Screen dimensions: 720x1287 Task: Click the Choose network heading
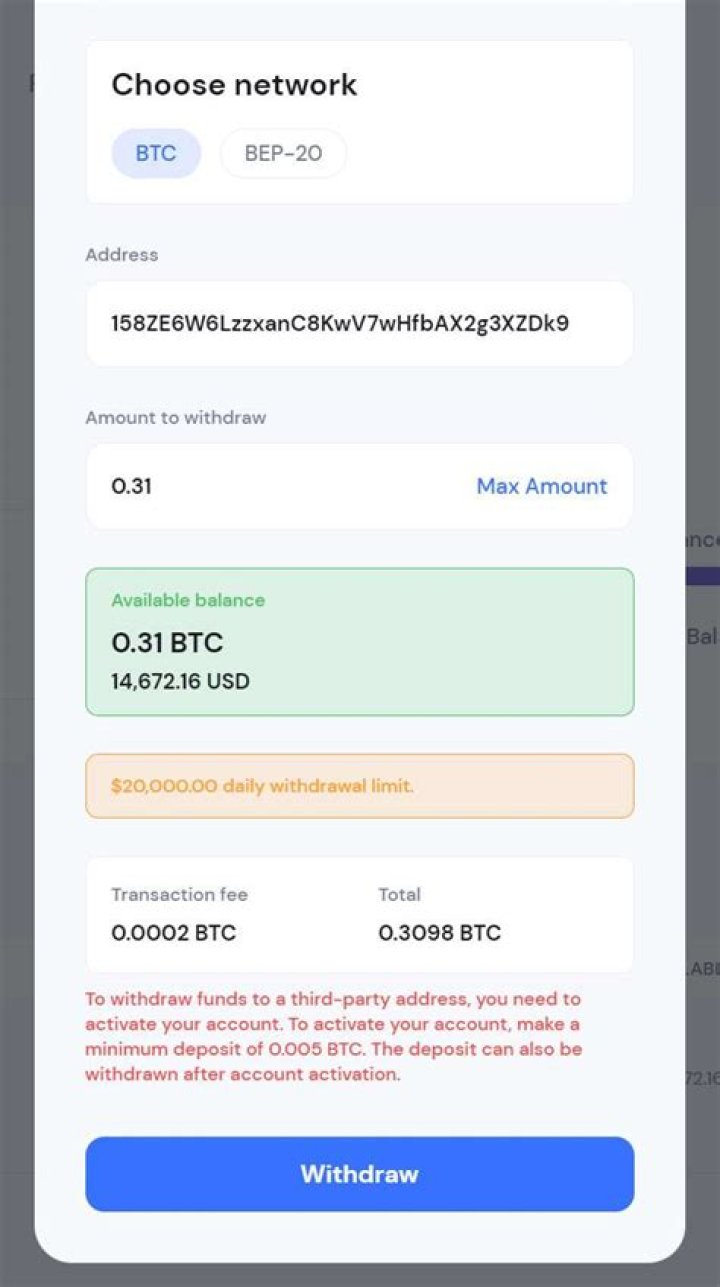(x=234, y=85)
